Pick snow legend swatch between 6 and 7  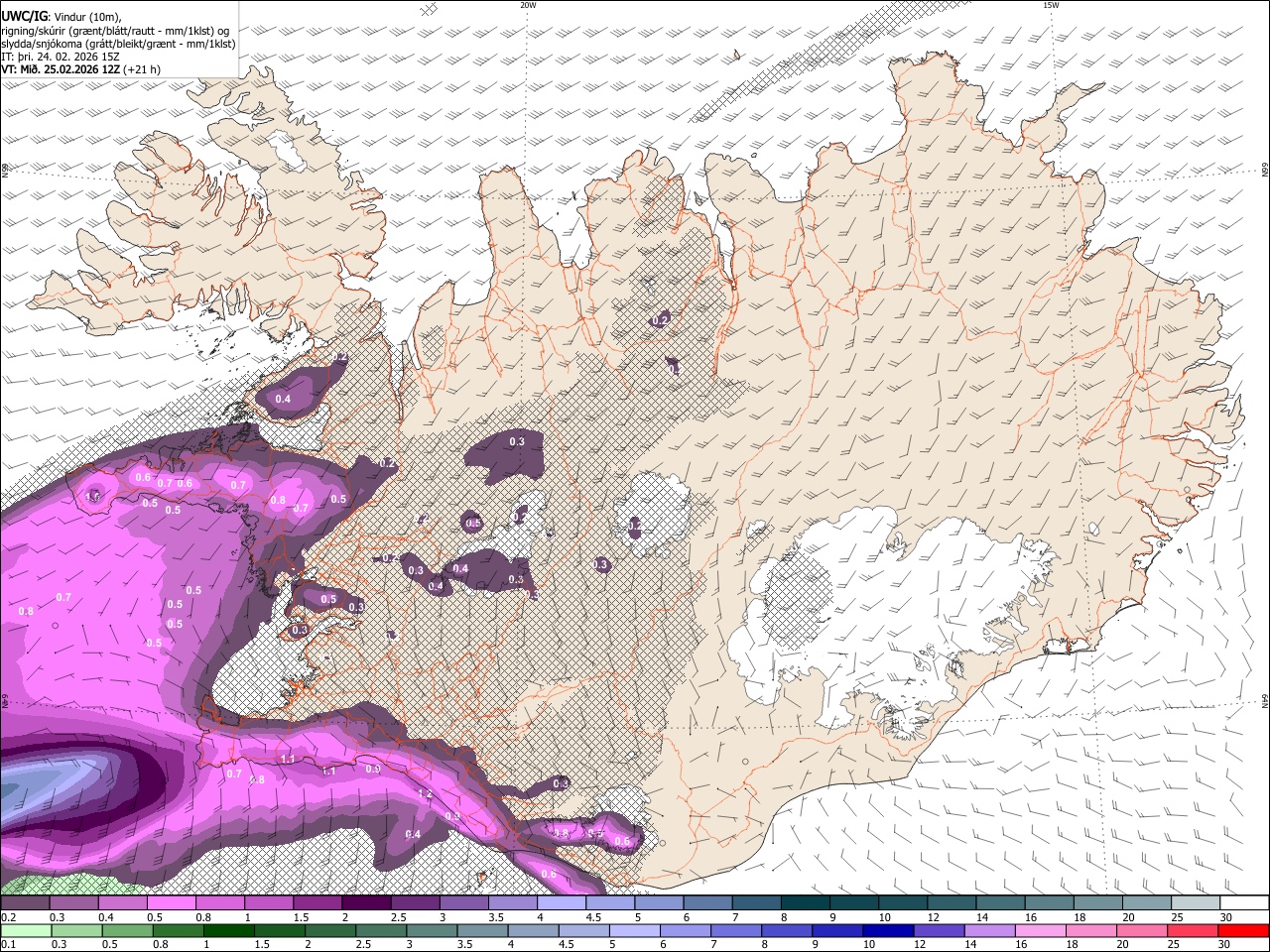coord(707,903)
